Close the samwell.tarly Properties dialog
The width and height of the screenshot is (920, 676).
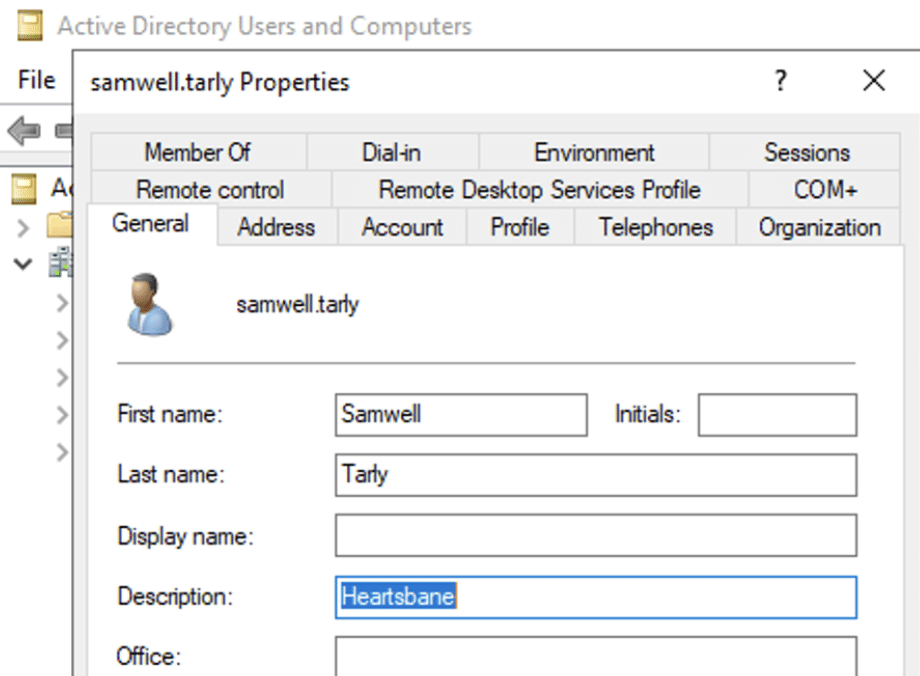[x=873, y=81]
